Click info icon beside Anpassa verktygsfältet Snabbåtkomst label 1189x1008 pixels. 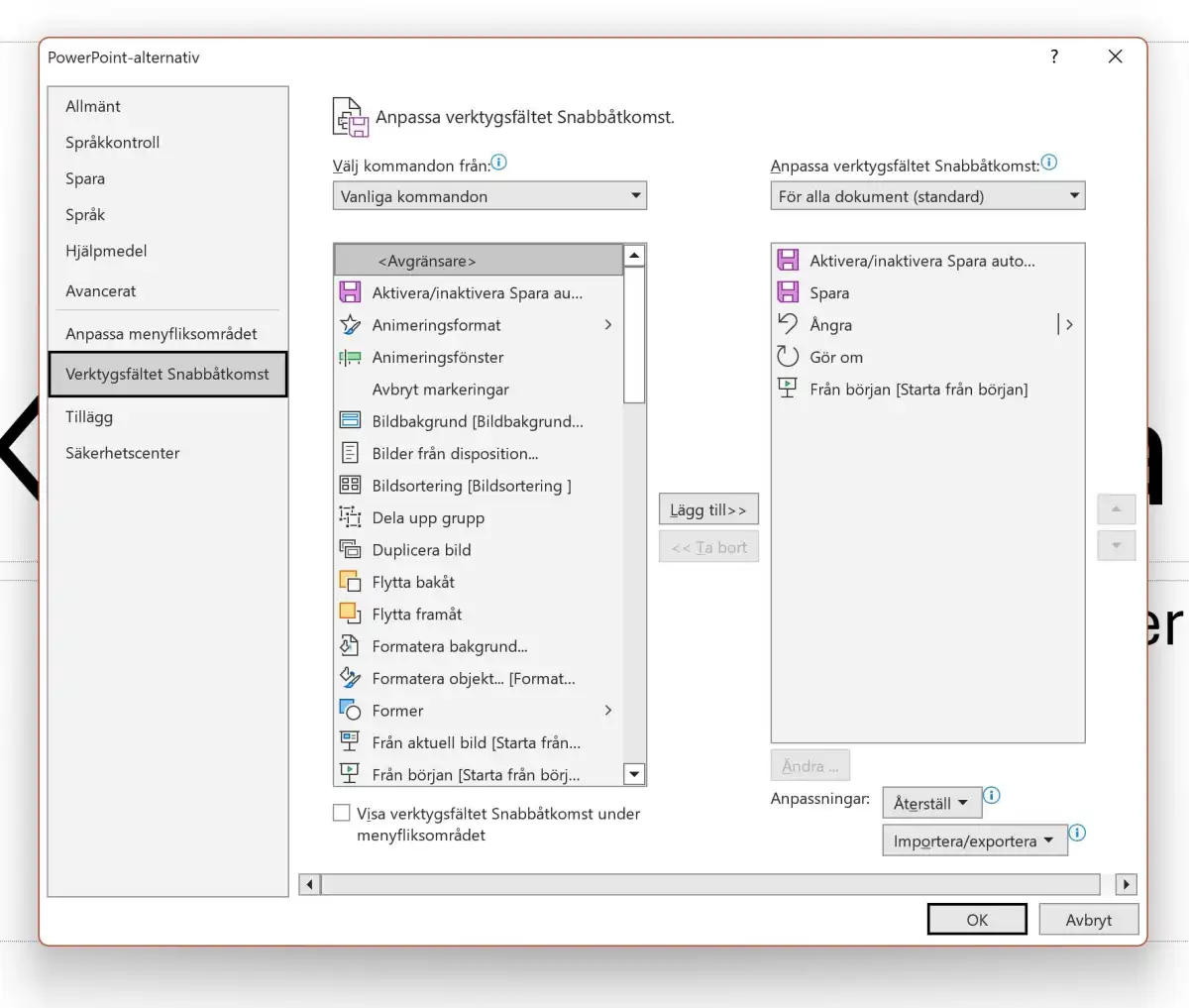click(x=1049, y=162)
